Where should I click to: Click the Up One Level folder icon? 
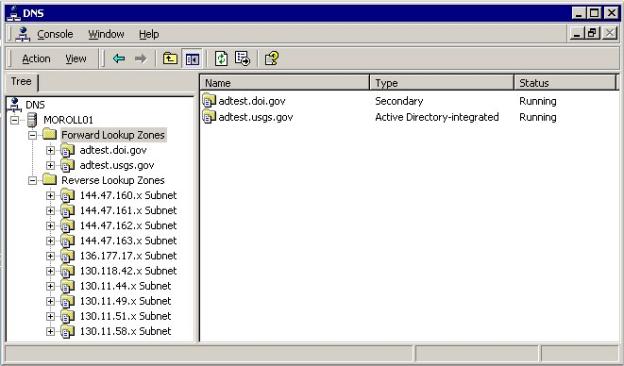[x=170, y=58]
